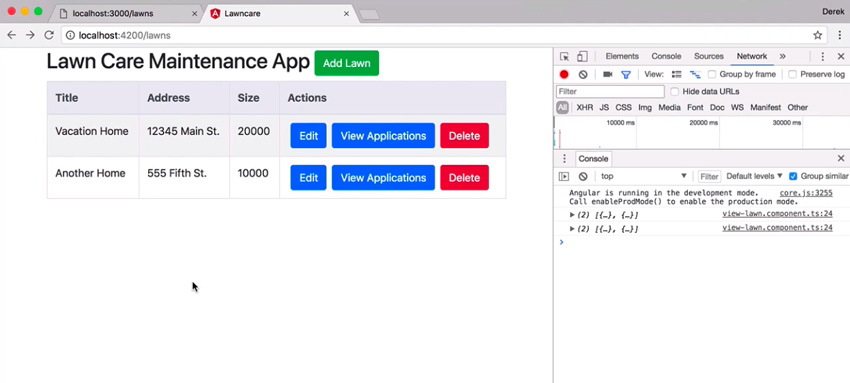Open the Default levels dropdown
The height and width of the screenshot is (383, 850).
[x=755, y=176]
